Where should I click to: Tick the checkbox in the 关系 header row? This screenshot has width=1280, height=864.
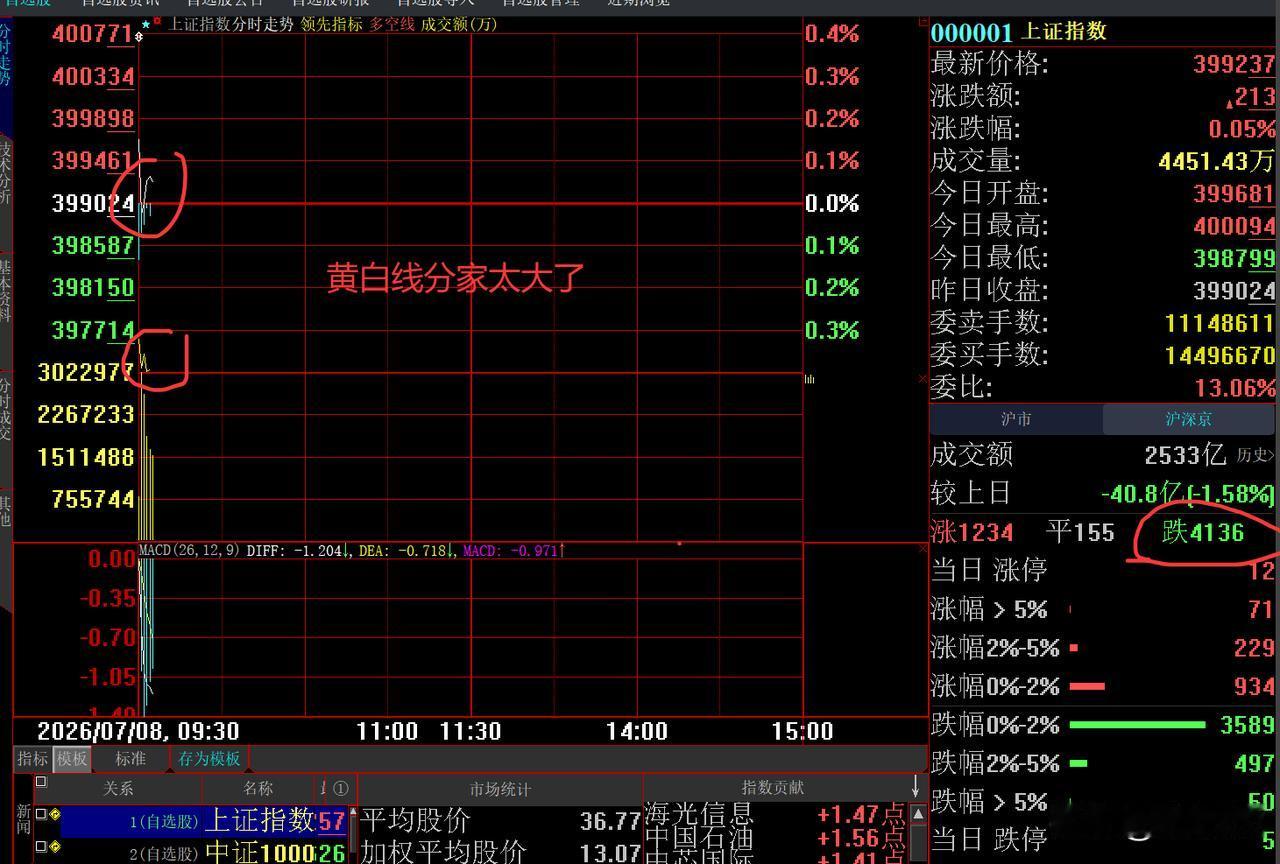point(41,782)
